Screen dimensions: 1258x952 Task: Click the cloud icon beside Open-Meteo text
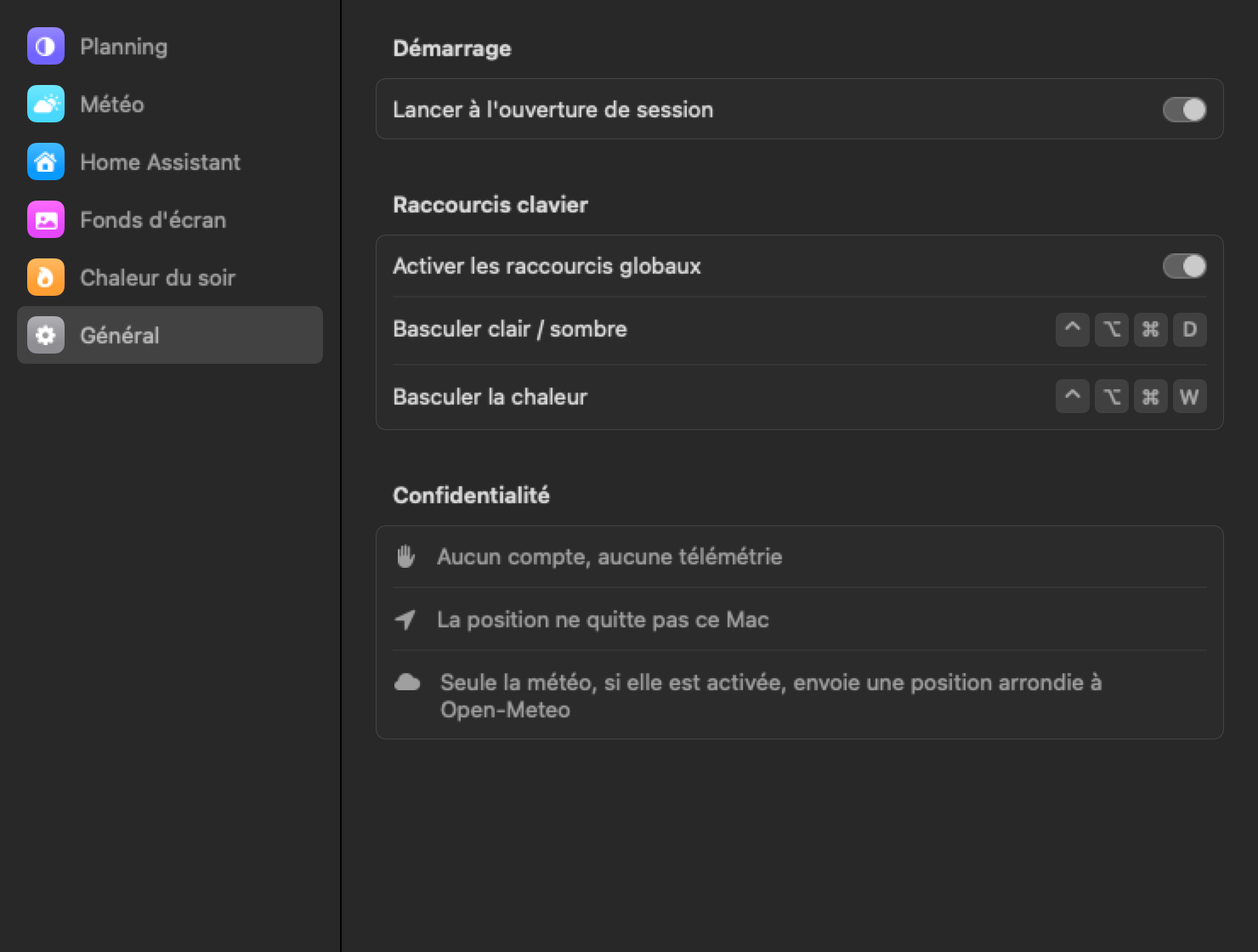[x=407, y=682]
